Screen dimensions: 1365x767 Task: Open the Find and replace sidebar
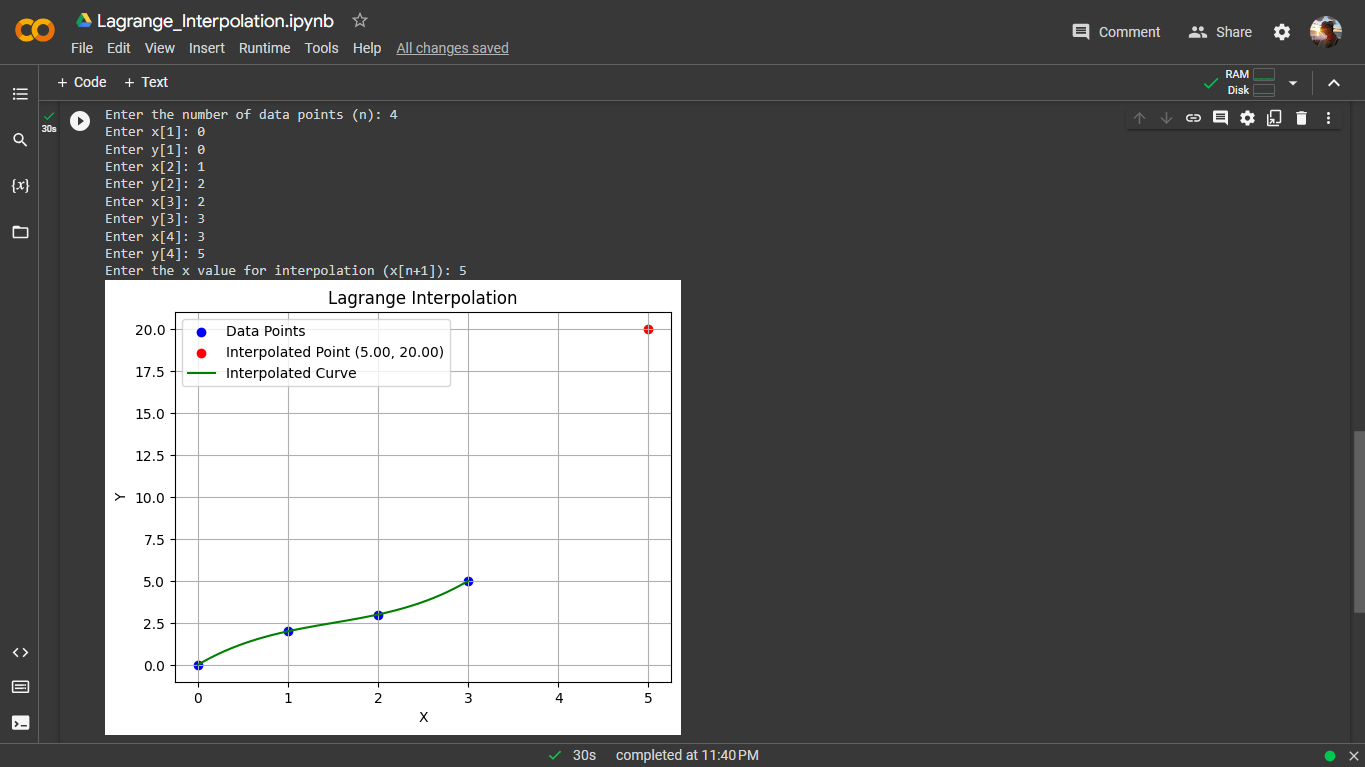(20, 140)
